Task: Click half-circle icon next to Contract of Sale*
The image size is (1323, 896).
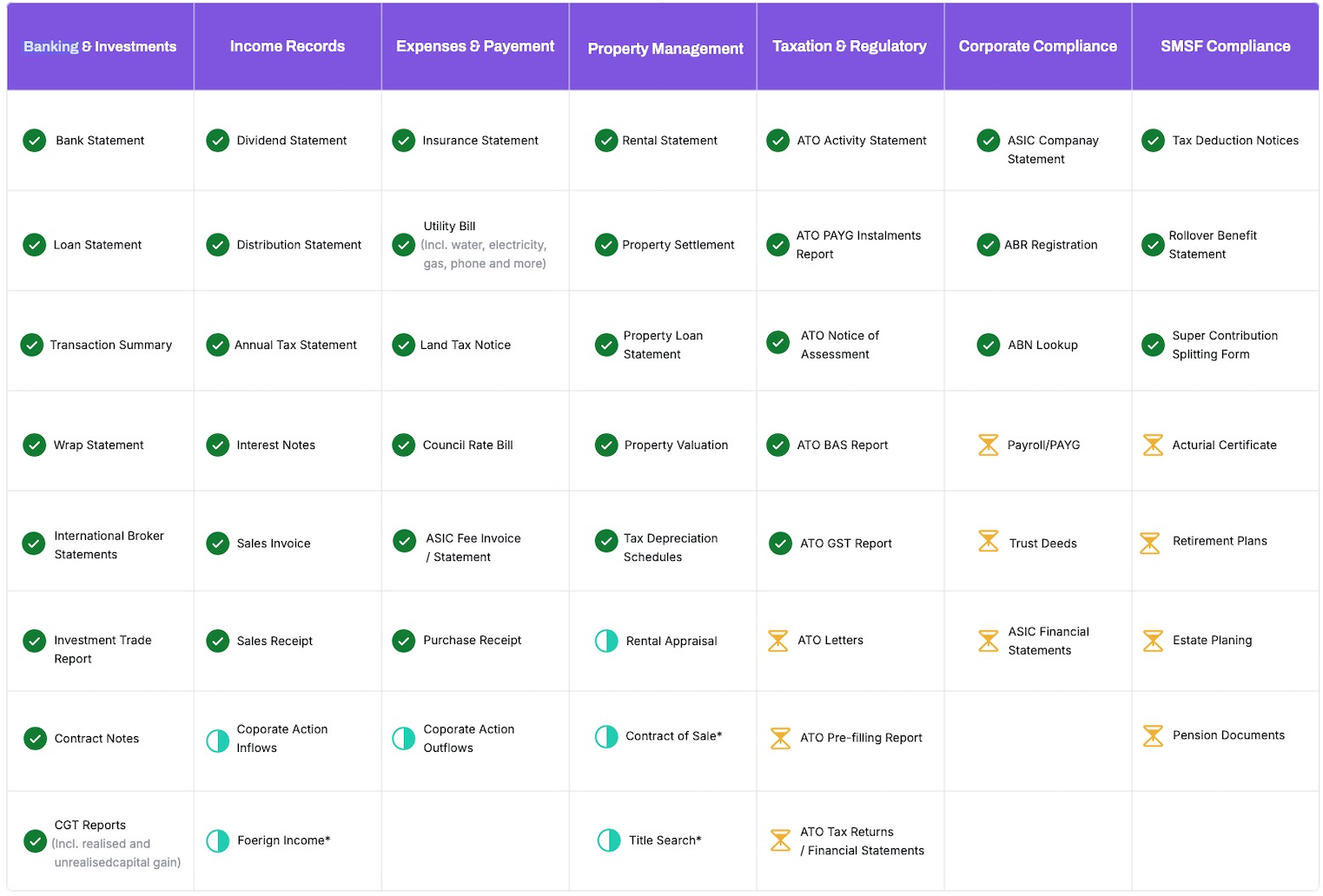Action: coord(605,736)
